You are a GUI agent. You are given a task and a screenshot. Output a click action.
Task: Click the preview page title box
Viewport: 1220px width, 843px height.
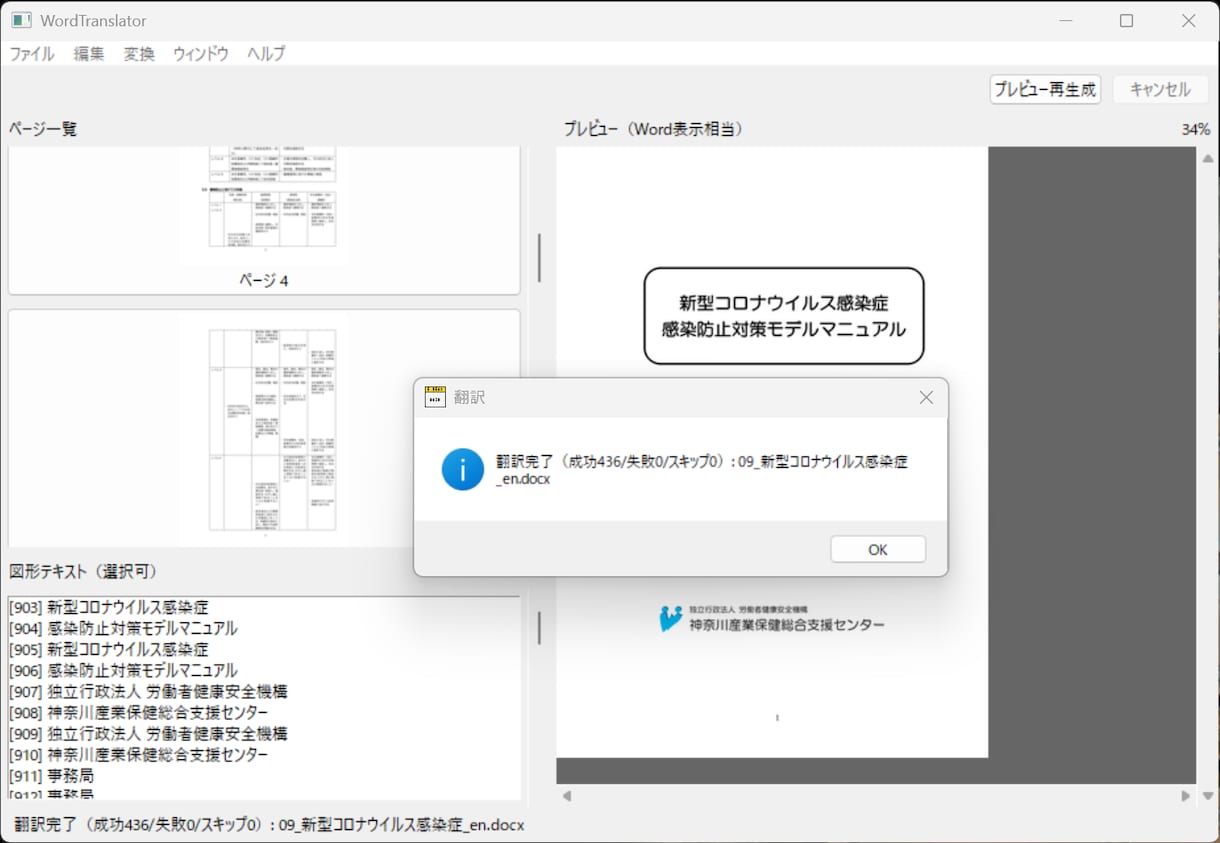coord(784,315)
